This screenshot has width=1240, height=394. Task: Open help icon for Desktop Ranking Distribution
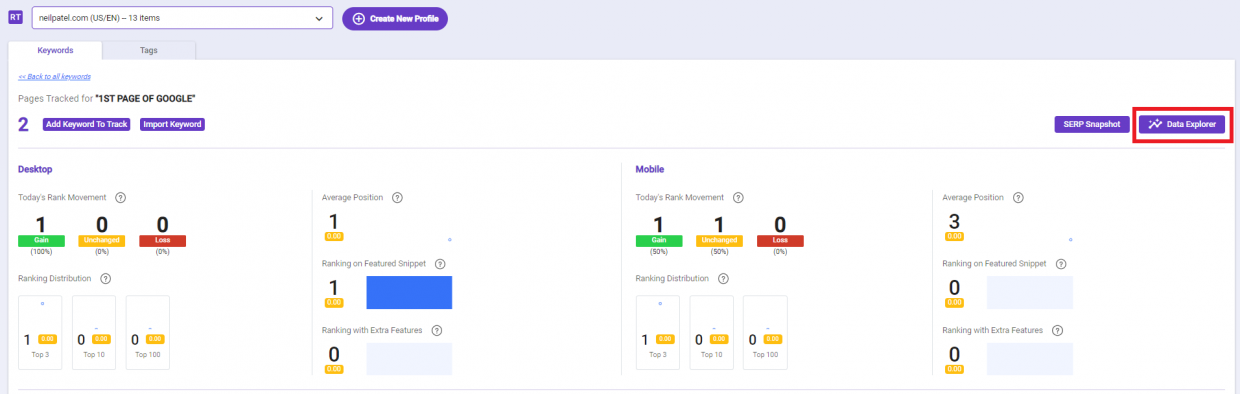pyautogui.click(x=105, y=278)
